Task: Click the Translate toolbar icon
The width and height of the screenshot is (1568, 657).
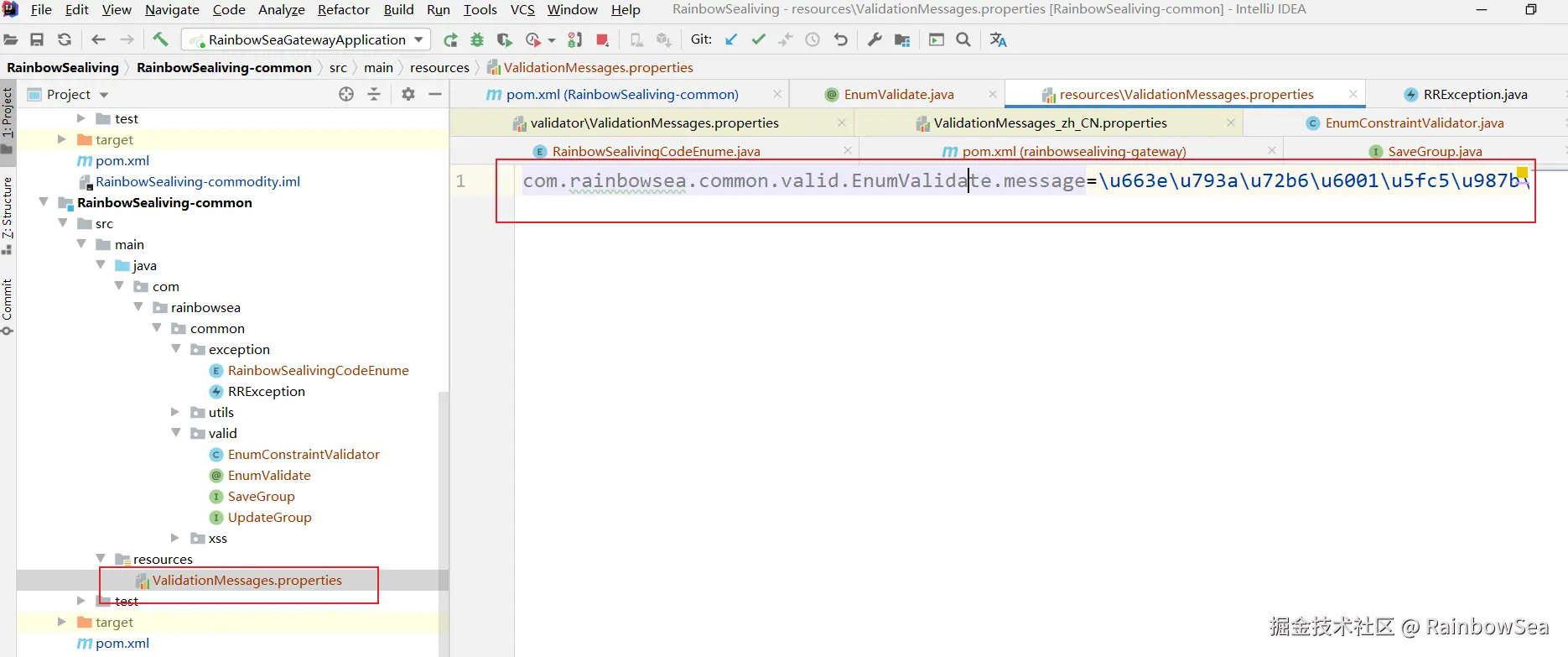Action: [x=998, y=39]
